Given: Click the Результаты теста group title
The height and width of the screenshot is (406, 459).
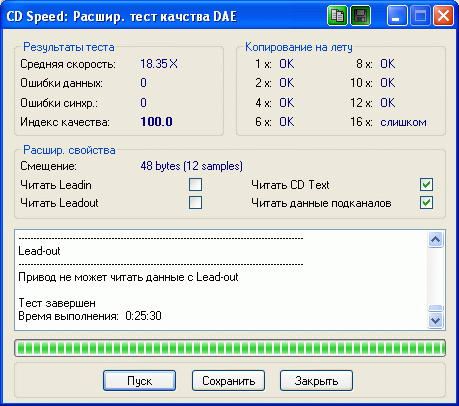Looking at the screenshot, I should (69, 47).
